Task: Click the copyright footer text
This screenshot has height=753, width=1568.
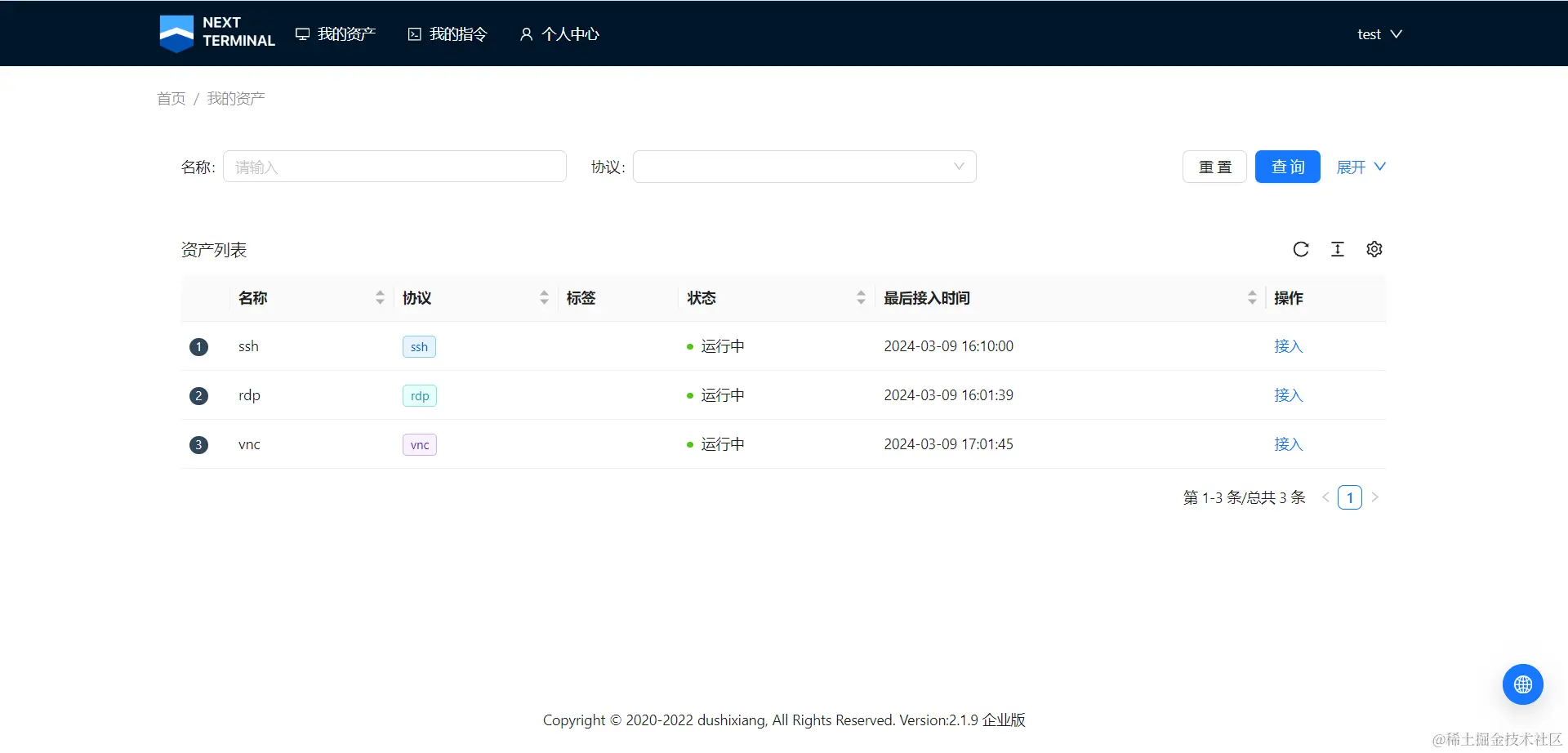Action: [784, 720]
